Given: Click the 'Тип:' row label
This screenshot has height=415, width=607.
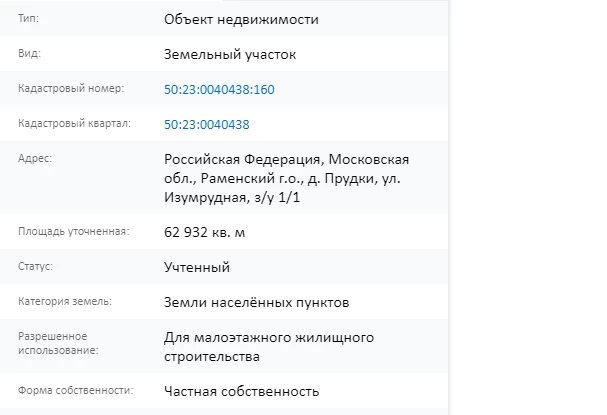Looking at the screenshot, I should pyautogui.click(x=30, y=19).
